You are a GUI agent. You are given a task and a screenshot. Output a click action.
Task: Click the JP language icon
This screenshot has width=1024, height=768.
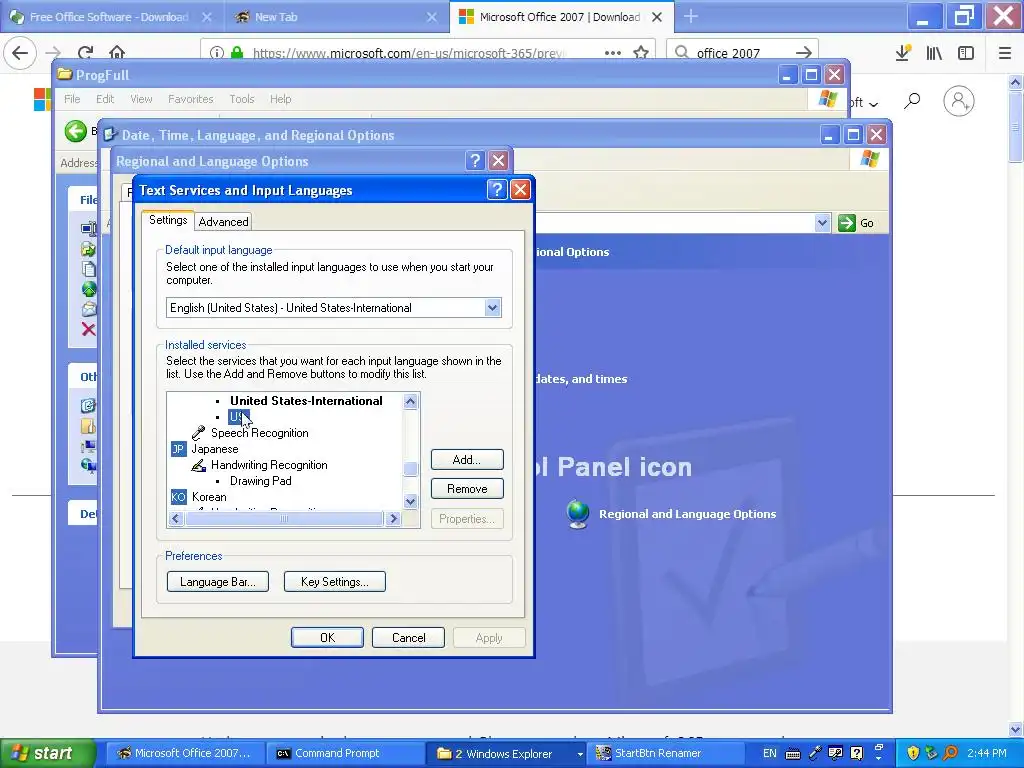pyautogui.click(x=178, y=449)
